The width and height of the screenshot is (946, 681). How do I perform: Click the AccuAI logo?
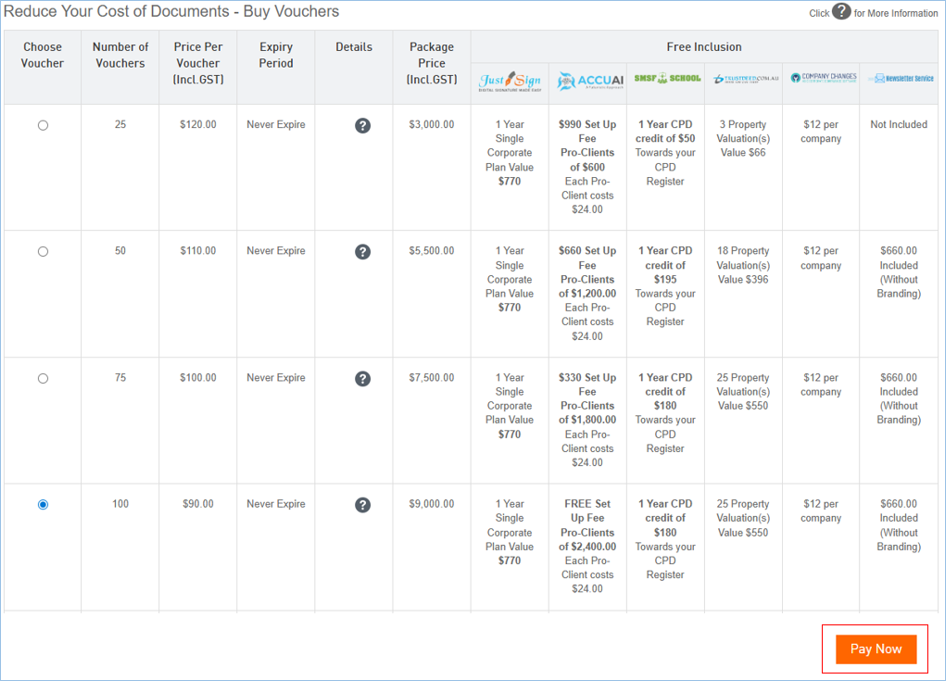pos(587,81)
